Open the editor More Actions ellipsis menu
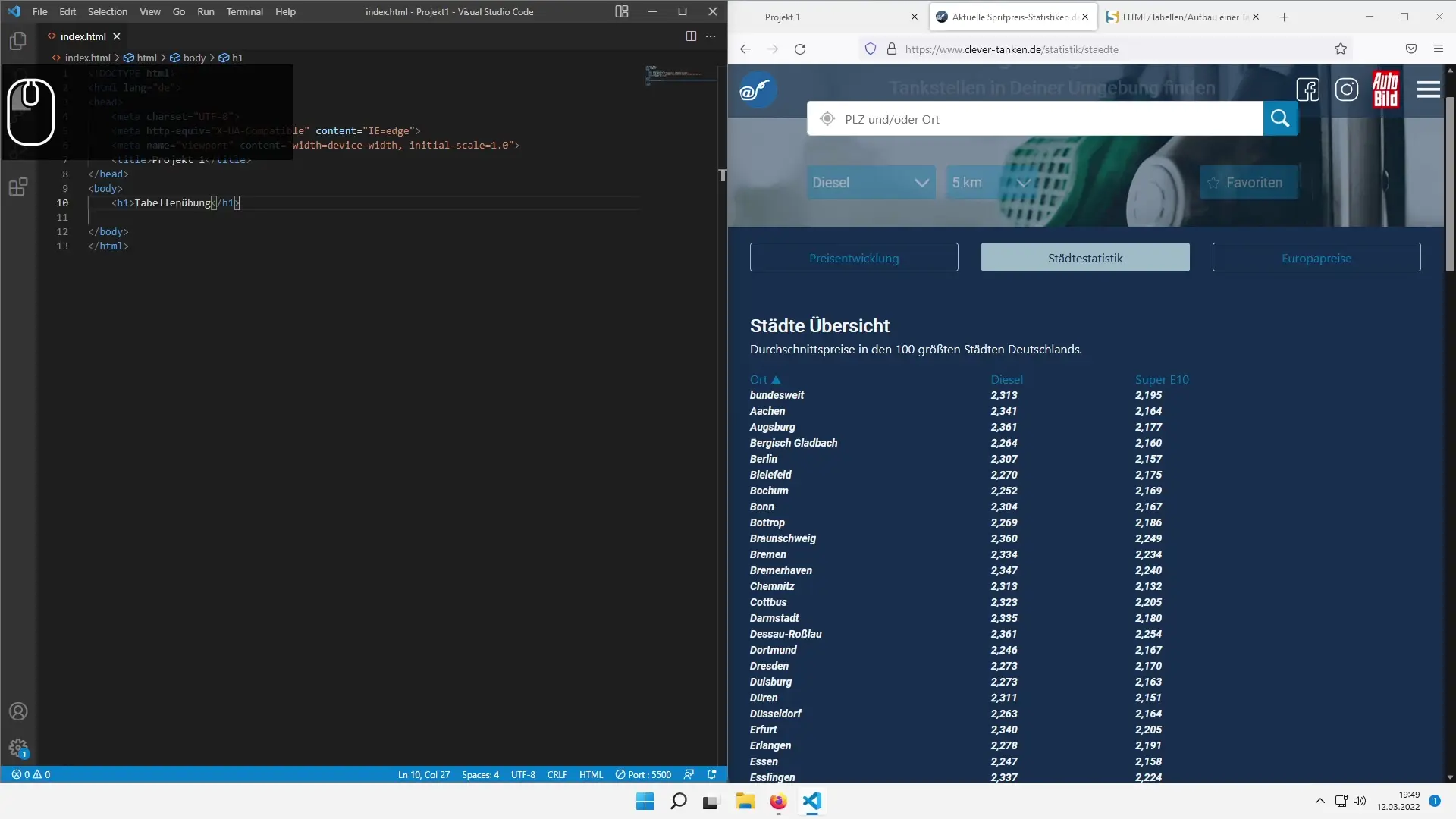 711,36
